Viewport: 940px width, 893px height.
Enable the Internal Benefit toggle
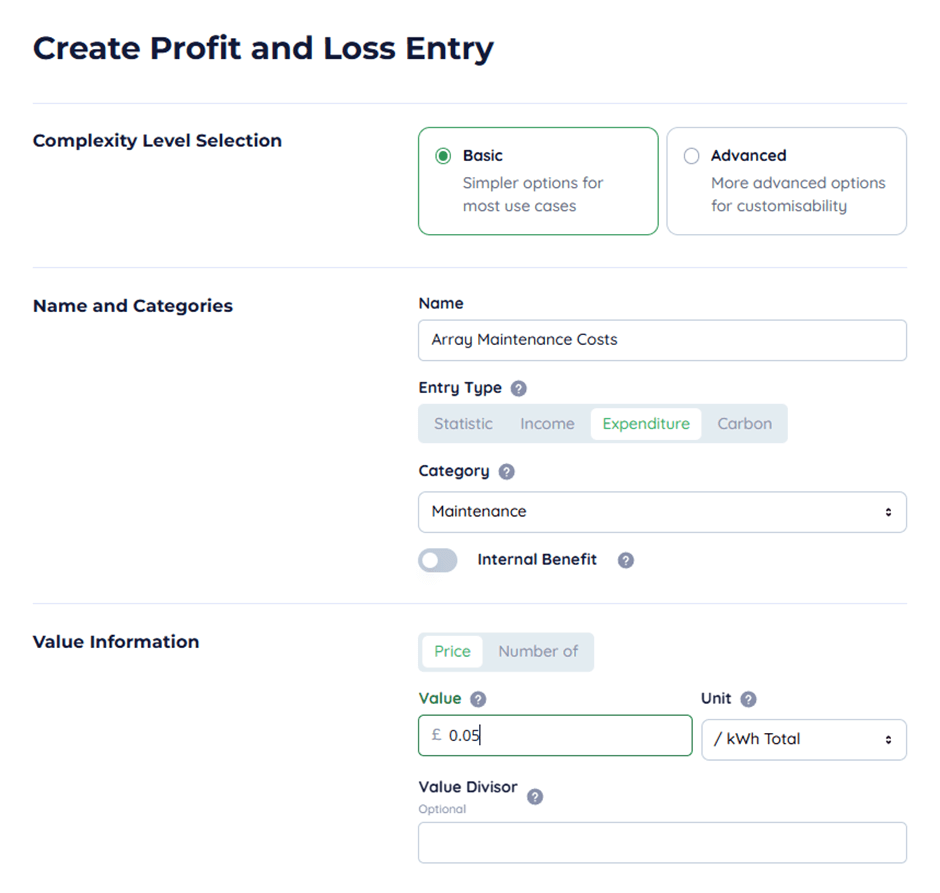pos(438,560)
